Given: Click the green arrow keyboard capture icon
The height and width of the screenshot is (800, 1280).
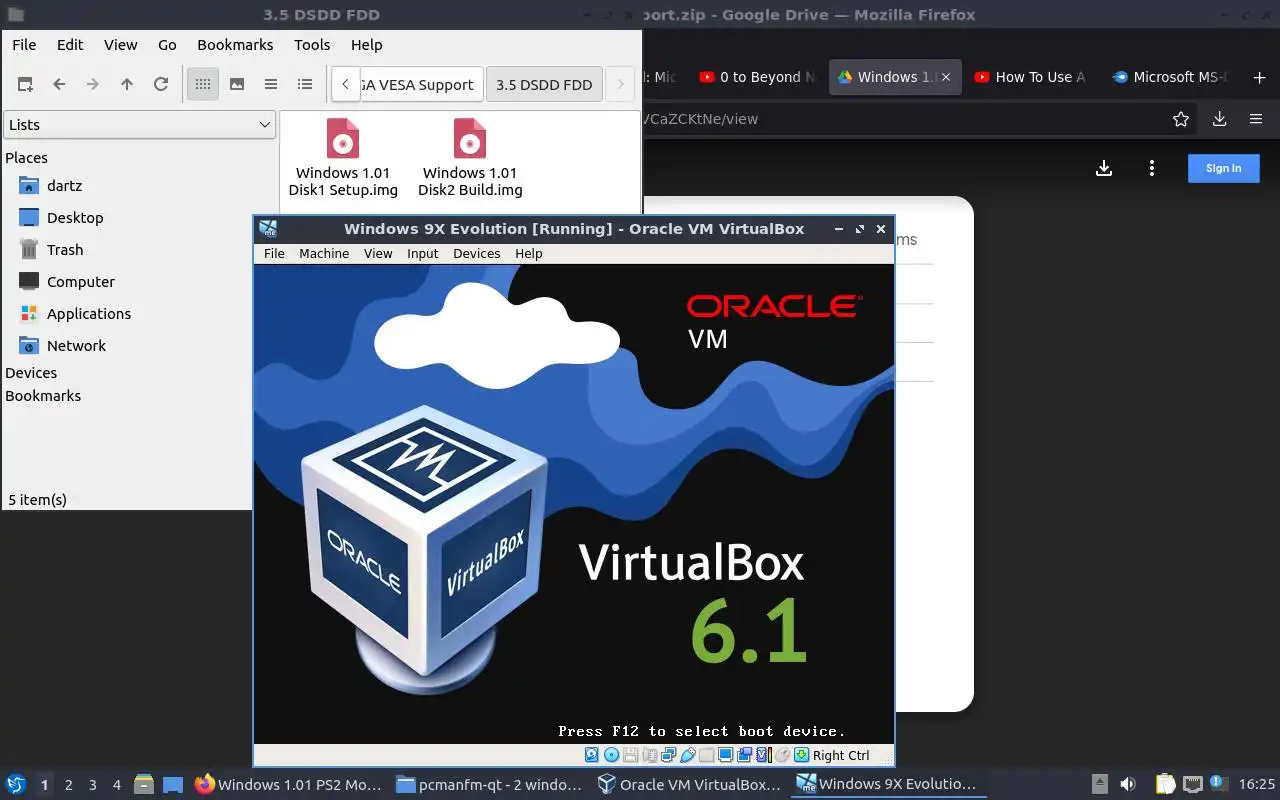Looking at the screenshot, I should (x=801, y=755).
